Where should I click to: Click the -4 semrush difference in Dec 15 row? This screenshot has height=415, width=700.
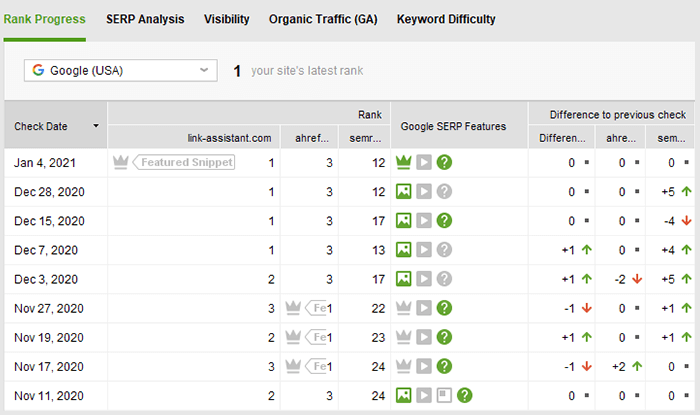[x=669, y=221]
